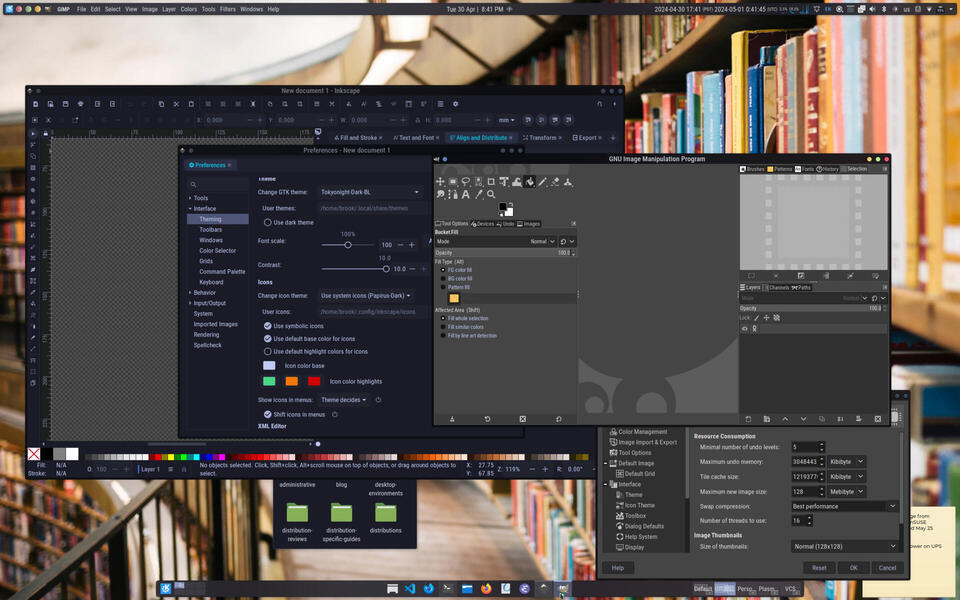
Task: Open the KDE application launcher
Action: [165, 589]
